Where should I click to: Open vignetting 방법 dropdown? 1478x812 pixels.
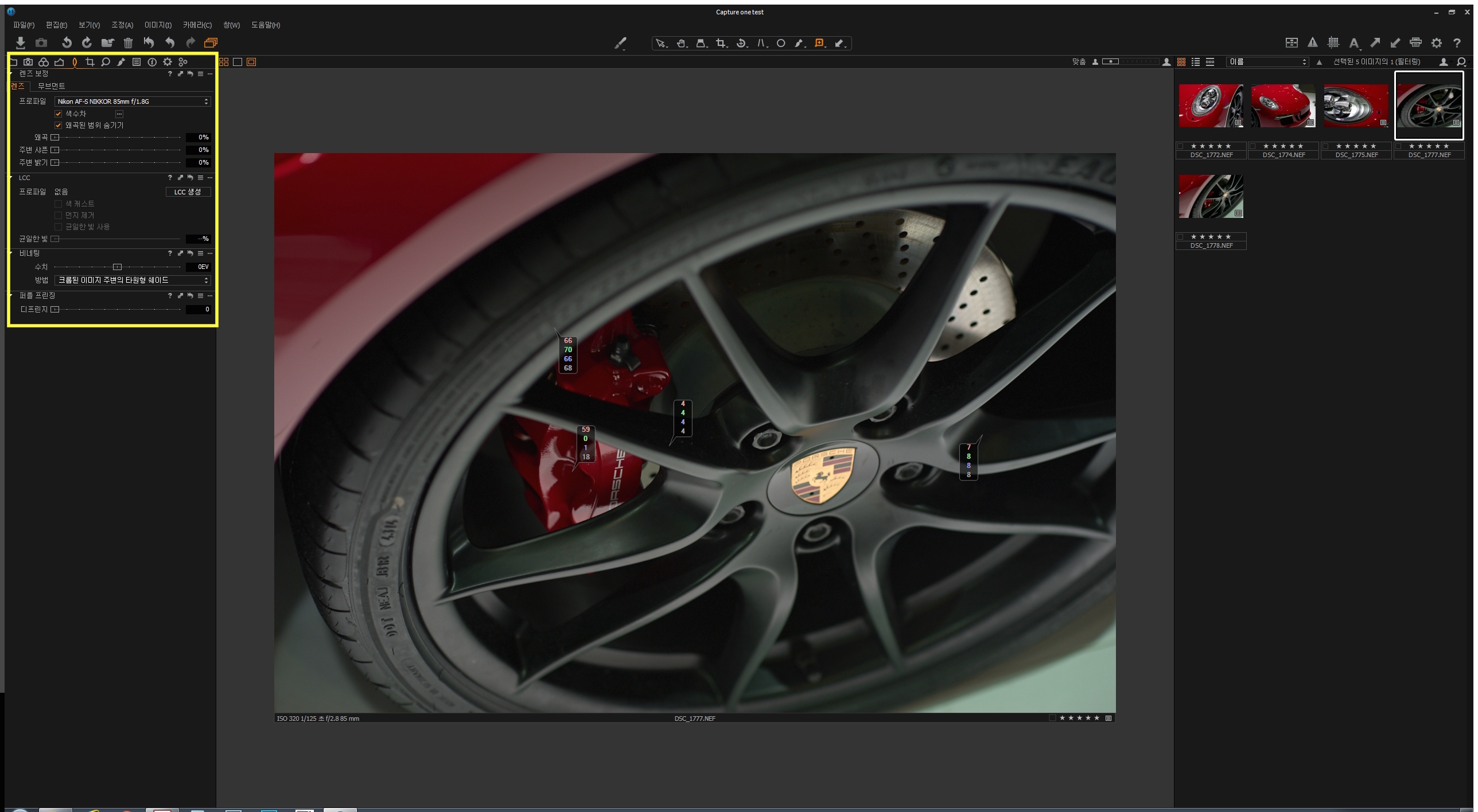coord(133,280)
